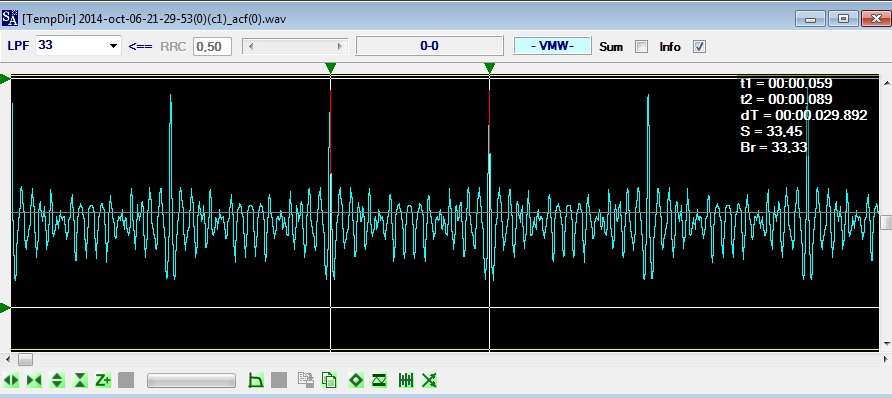Click the horizontal scrollbar left arrow
The height and width of the screenshot is (398, 892).
coord(7,359)
